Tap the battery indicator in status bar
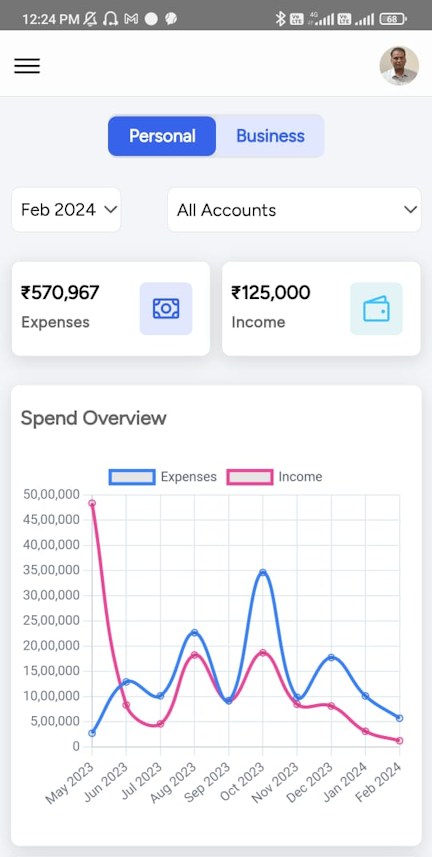 (x=393, y=19)
